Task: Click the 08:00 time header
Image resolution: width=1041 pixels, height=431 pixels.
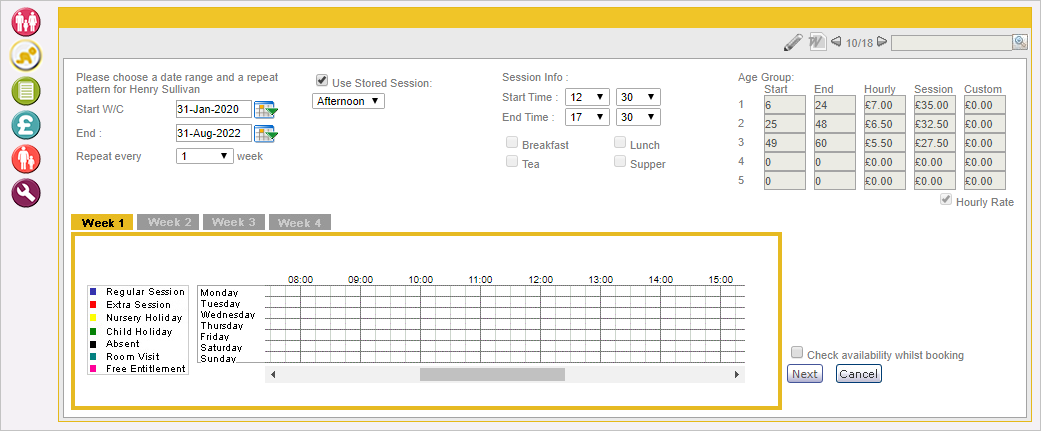Action: click(300, 280)
